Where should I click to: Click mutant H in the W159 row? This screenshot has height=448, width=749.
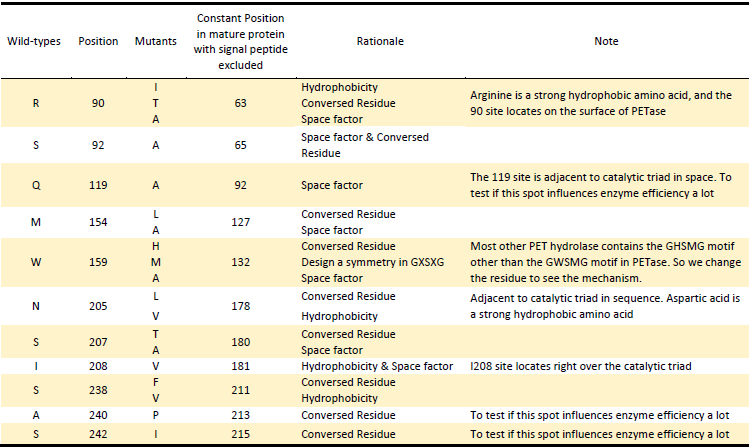click(155, 245)
